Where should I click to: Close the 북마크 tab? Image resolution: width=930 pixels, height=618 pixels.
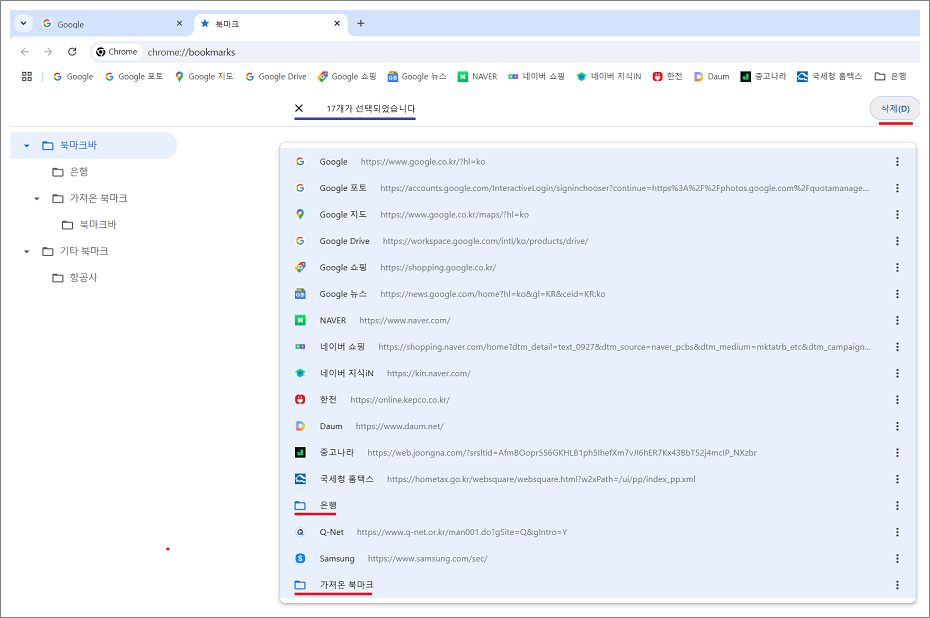[337, 24]
